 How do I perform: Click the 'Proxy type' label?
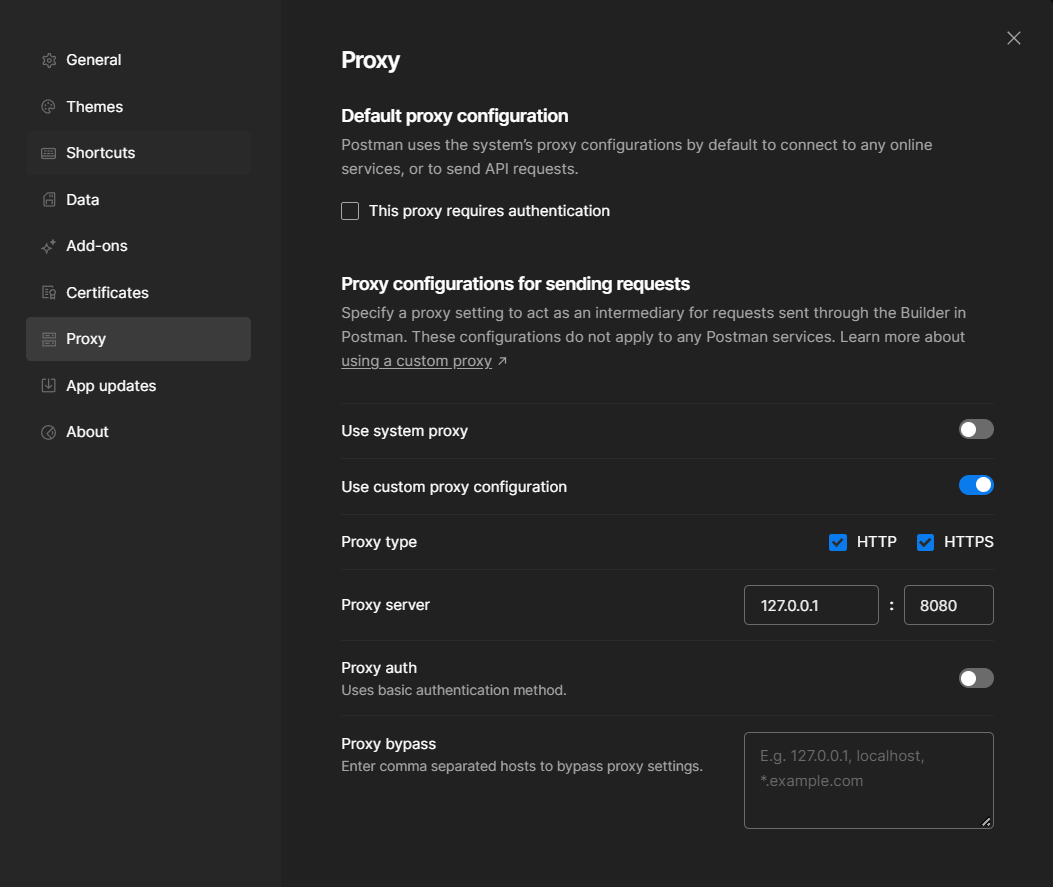coord(379,542)
